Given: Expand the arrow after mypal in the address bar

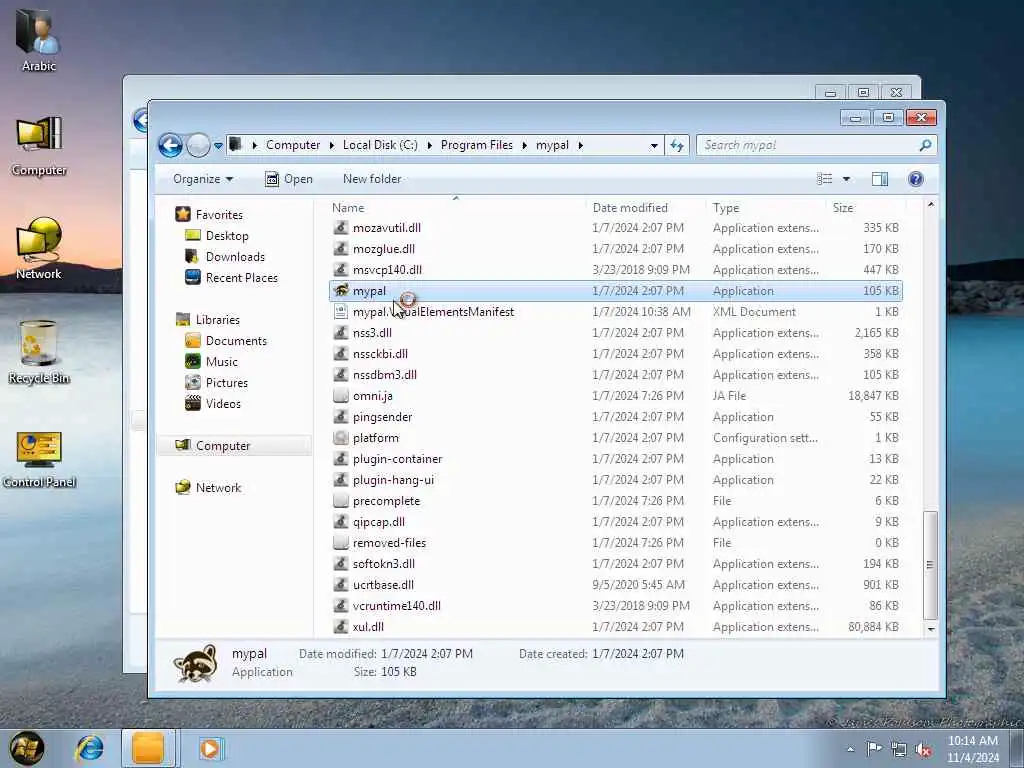Looking at the screenshot, I should pos(580,145).
